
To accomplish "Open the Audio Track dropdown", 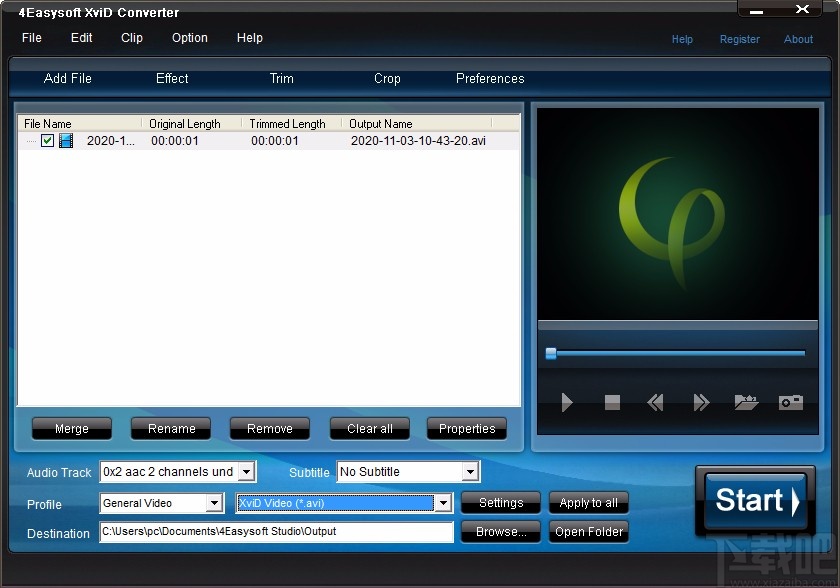I will click(x=247, y=471).
